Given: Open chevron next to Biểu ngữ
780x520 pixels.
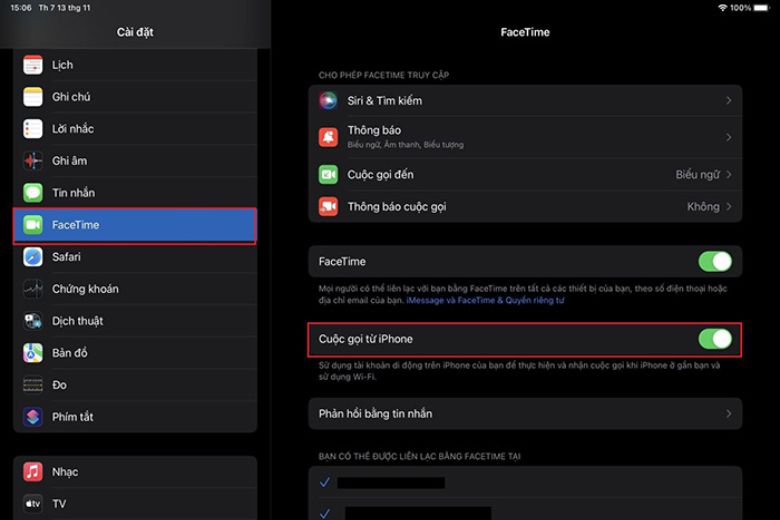Looking at the screenshot, I should (x=728, y=175).
